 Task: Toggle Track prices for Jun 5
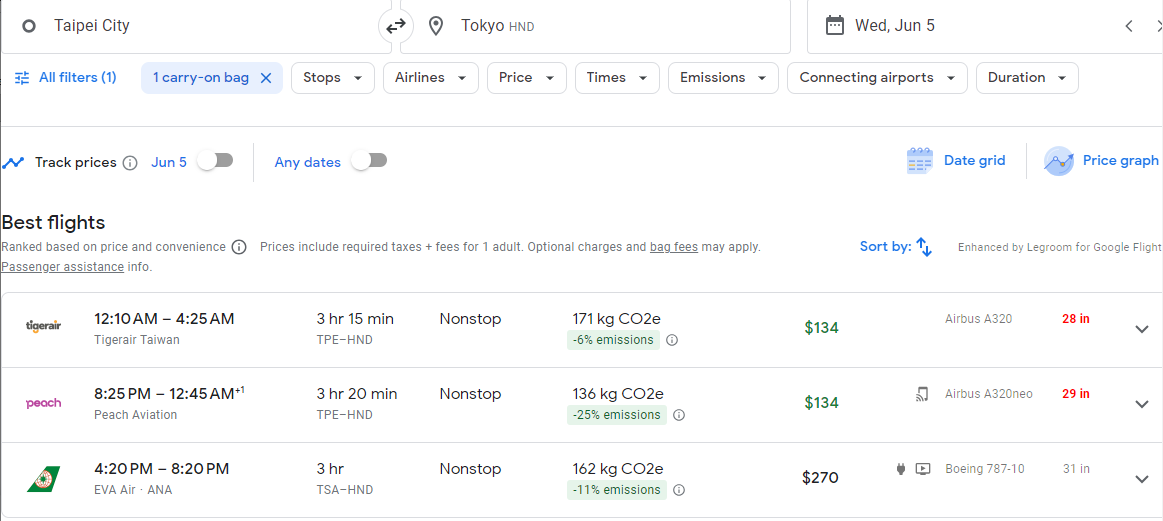[x=215, y=161]
